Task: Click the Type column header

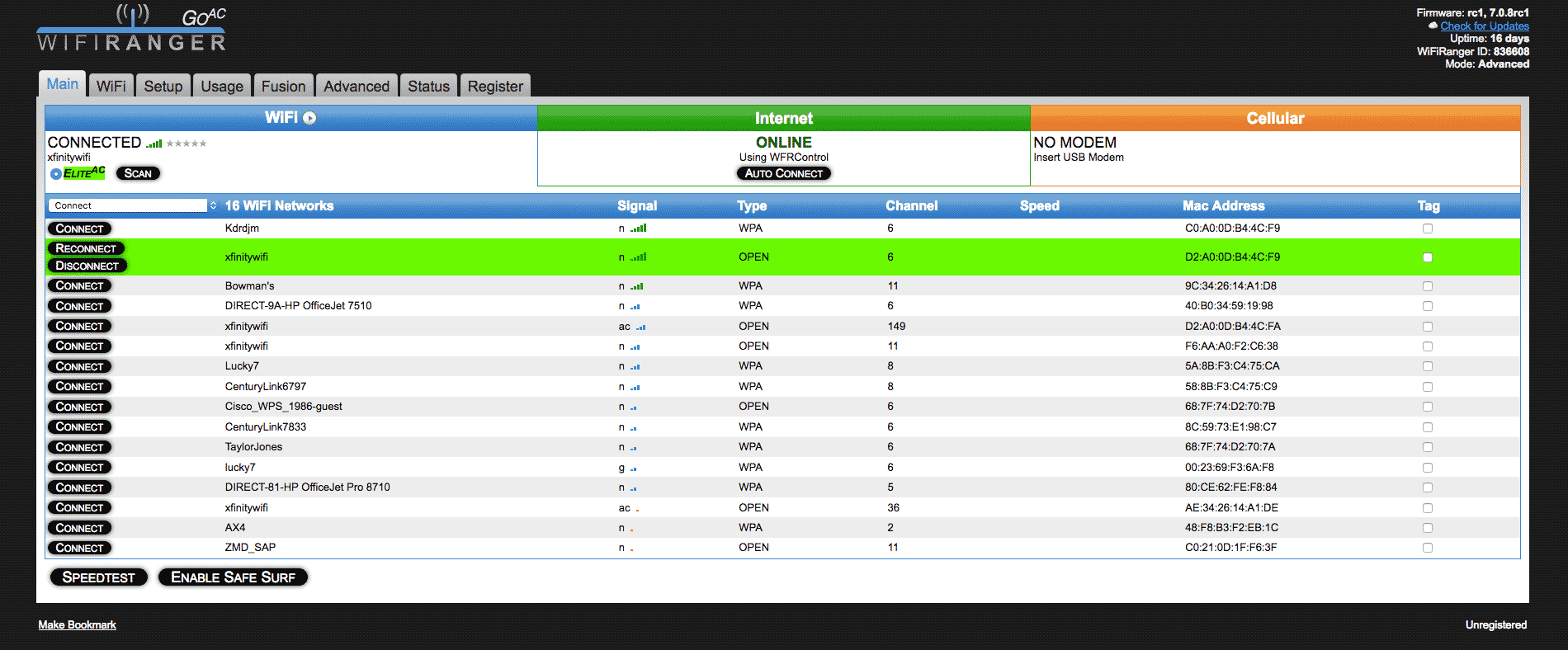Action: pyautogui.click(x=752, y=206)
